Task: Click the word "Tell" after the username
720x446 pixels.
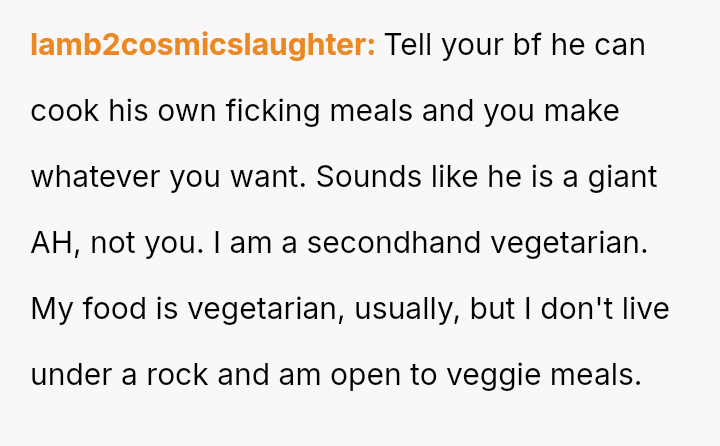Action: [x=407, y=46]
